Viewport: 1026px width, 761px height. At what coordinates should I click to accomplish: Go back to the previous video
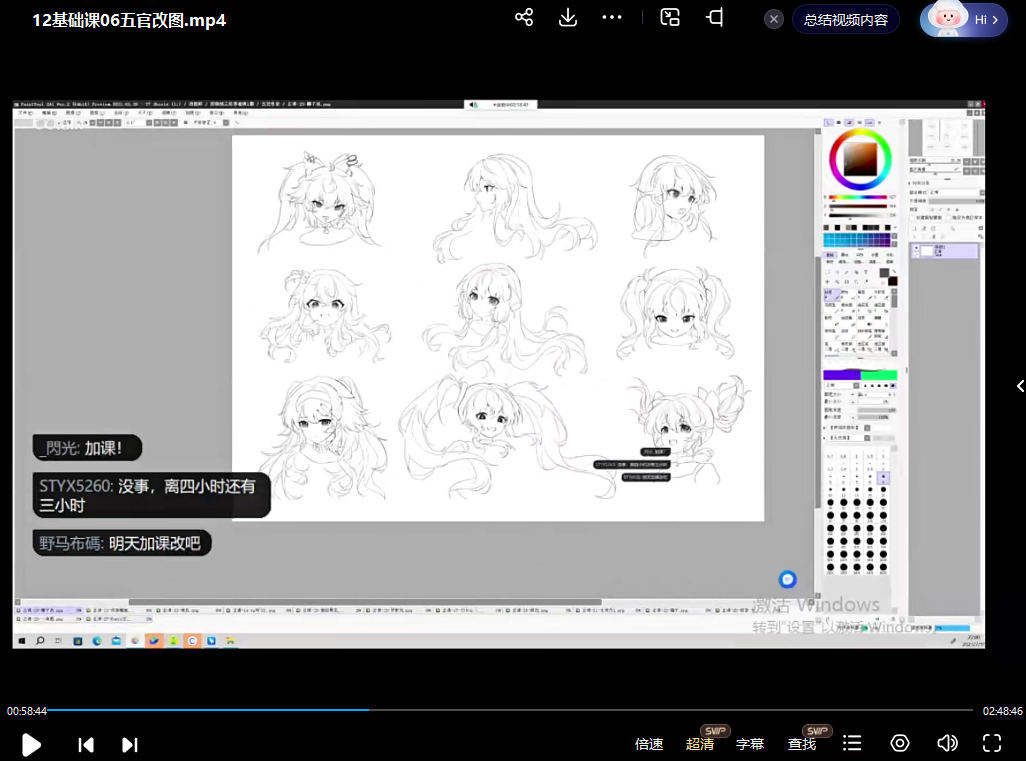tap(86, 744)
